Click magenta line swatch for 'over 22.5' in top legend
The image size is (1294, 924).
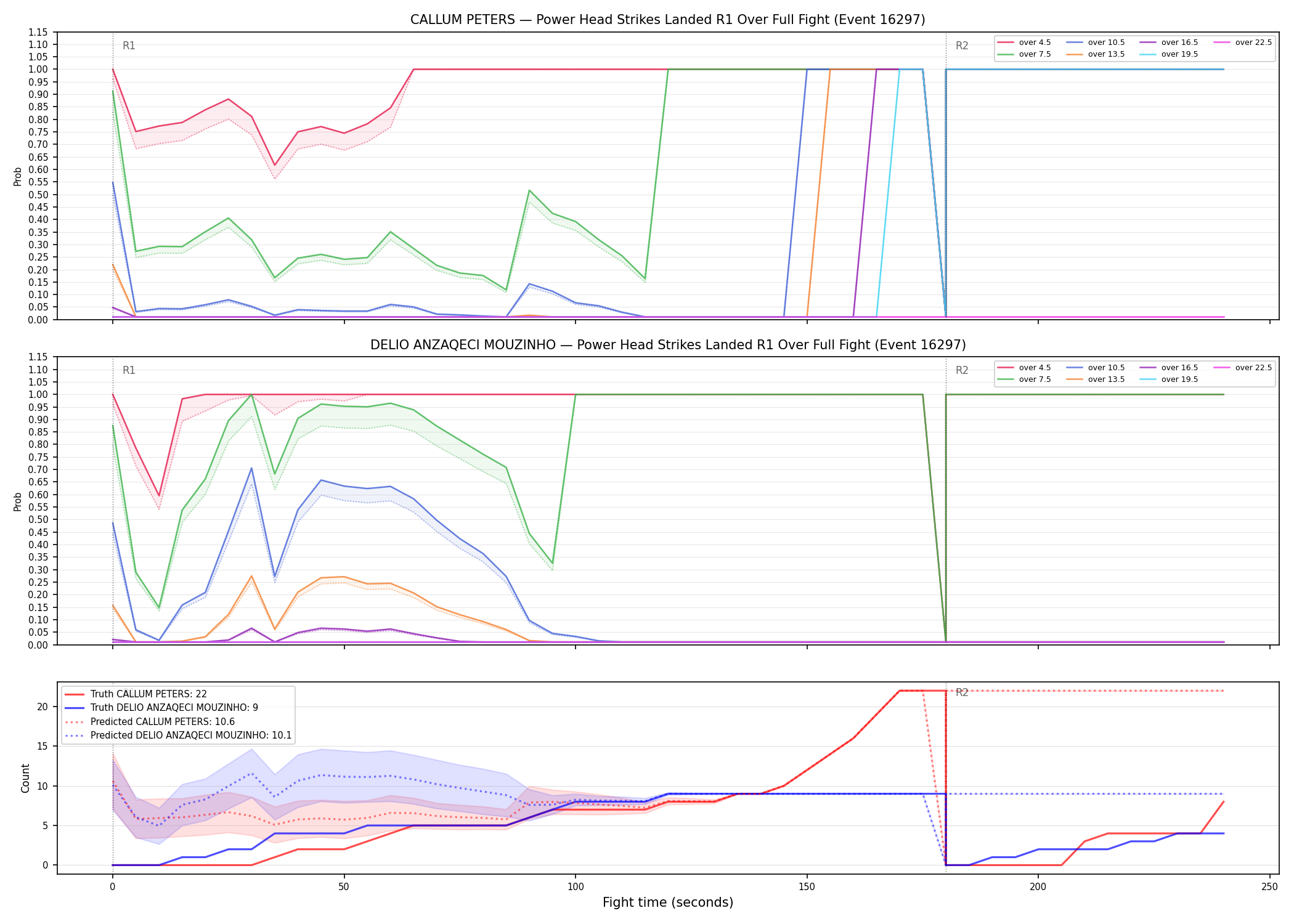1222,43
